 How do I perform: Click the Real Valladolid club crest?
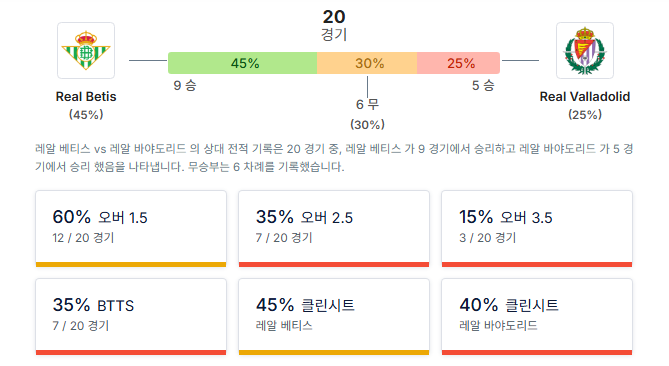[x=585, y=50]
